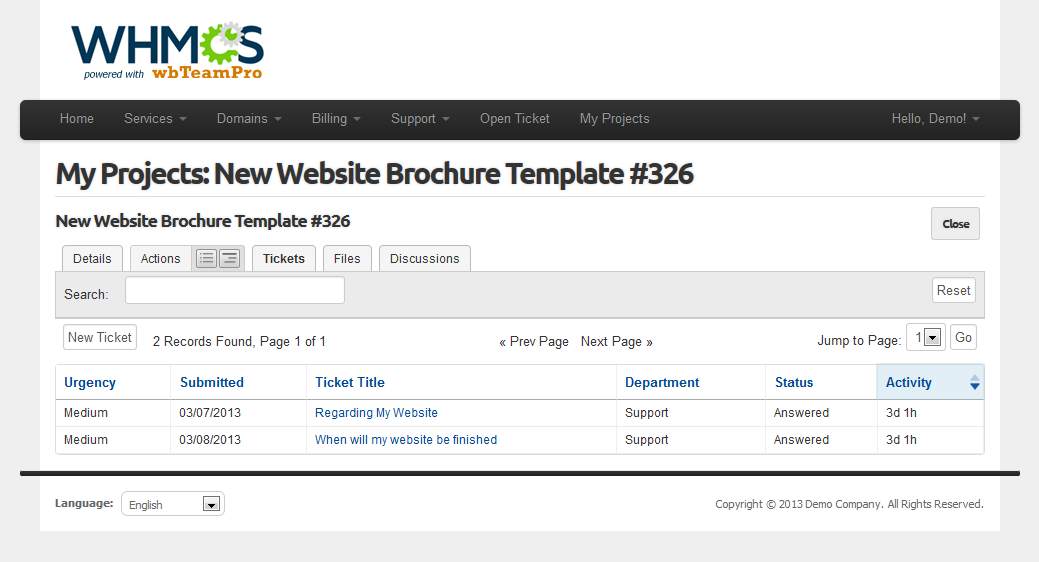Expand the Language selector

173,505
